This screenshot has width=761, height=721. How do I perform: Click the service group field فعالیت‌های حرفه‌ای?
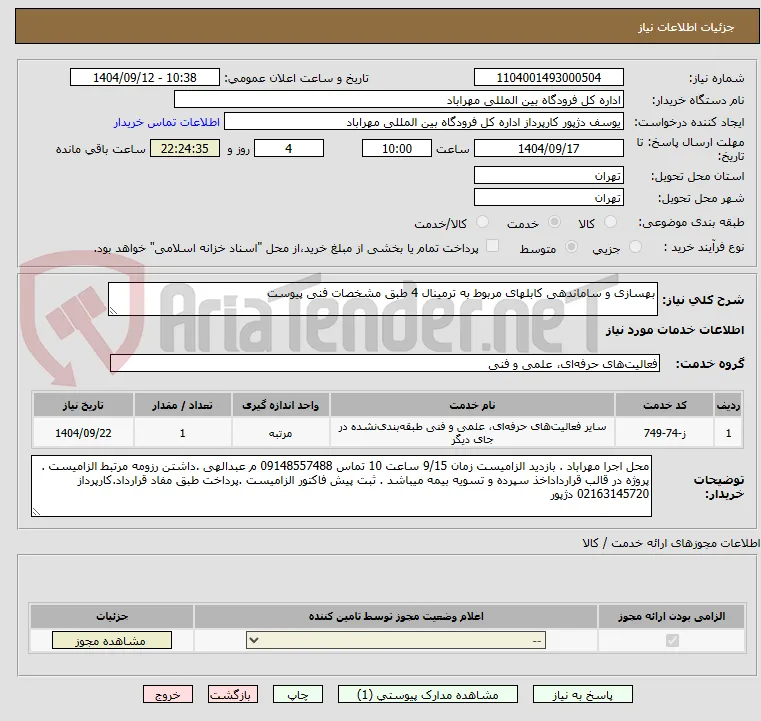pyautogui.click(x=385, y=363)
